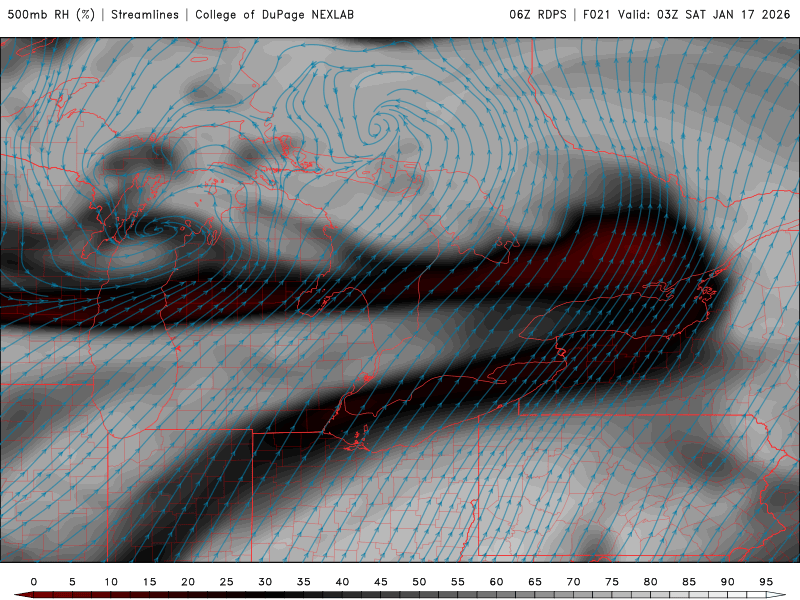Click the '25' value on the color scale
The width and height of the screenshot is (800, 600).
click(x=227, y=582)
